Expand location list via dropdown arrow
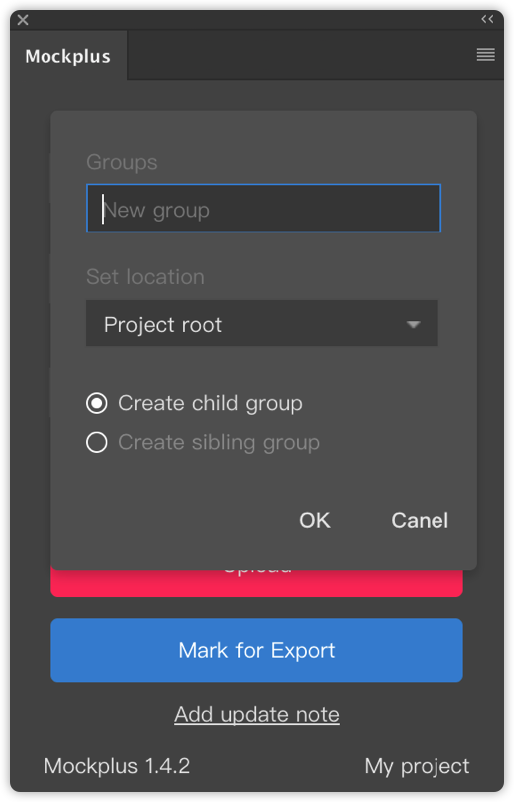The width and height of the screenshot is (514, 802). coord(413,324)
